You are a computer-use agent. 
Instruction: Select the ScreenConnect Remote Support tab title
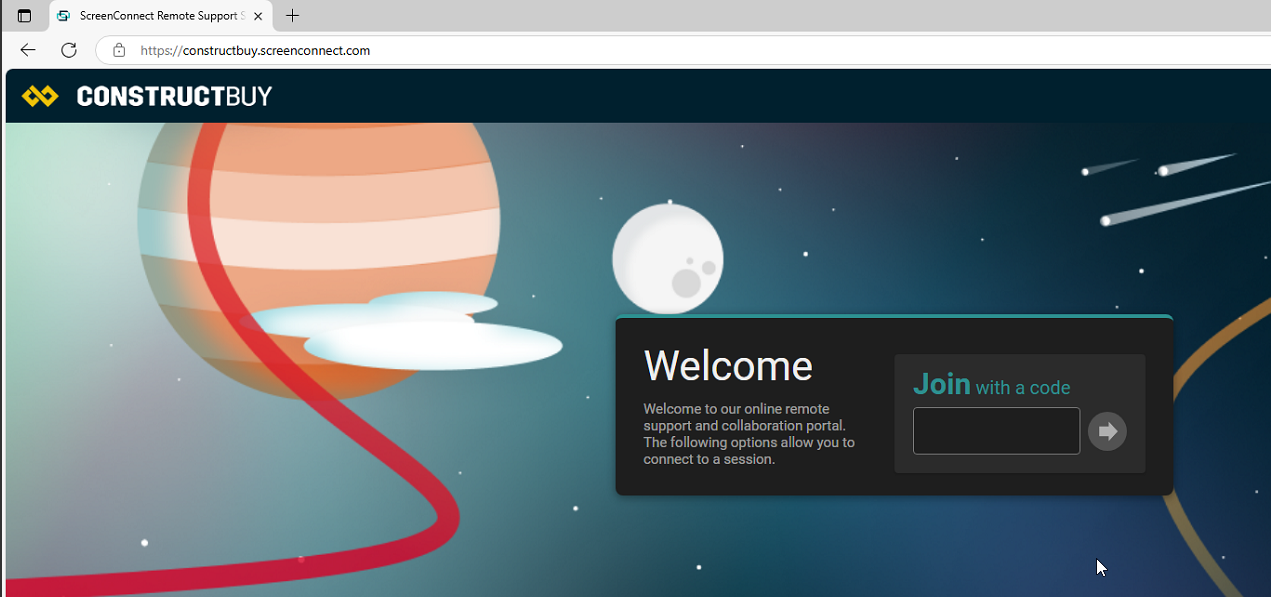pos(160,16)
